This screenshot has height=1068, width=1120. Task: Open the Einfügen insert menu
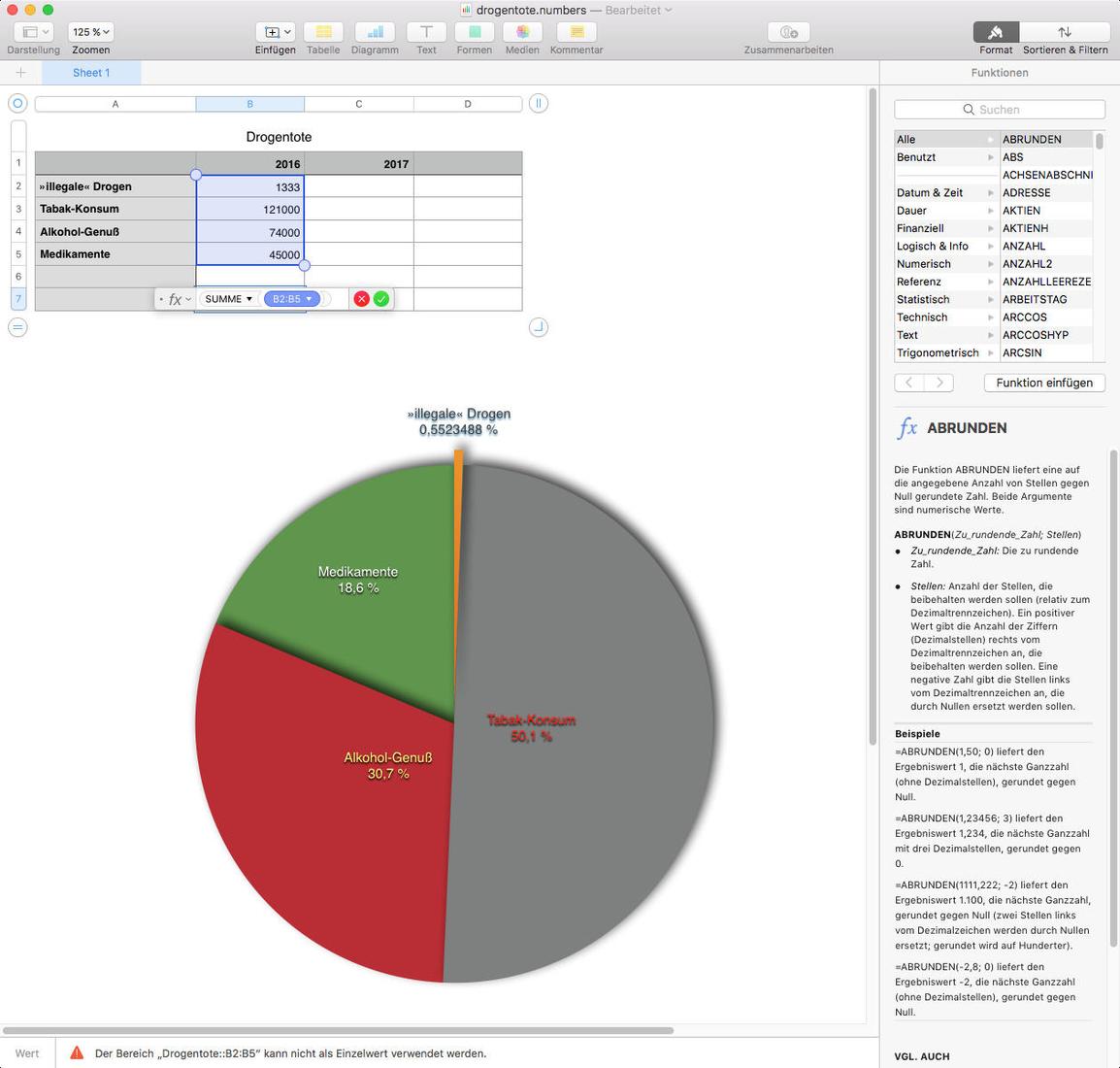275,32
